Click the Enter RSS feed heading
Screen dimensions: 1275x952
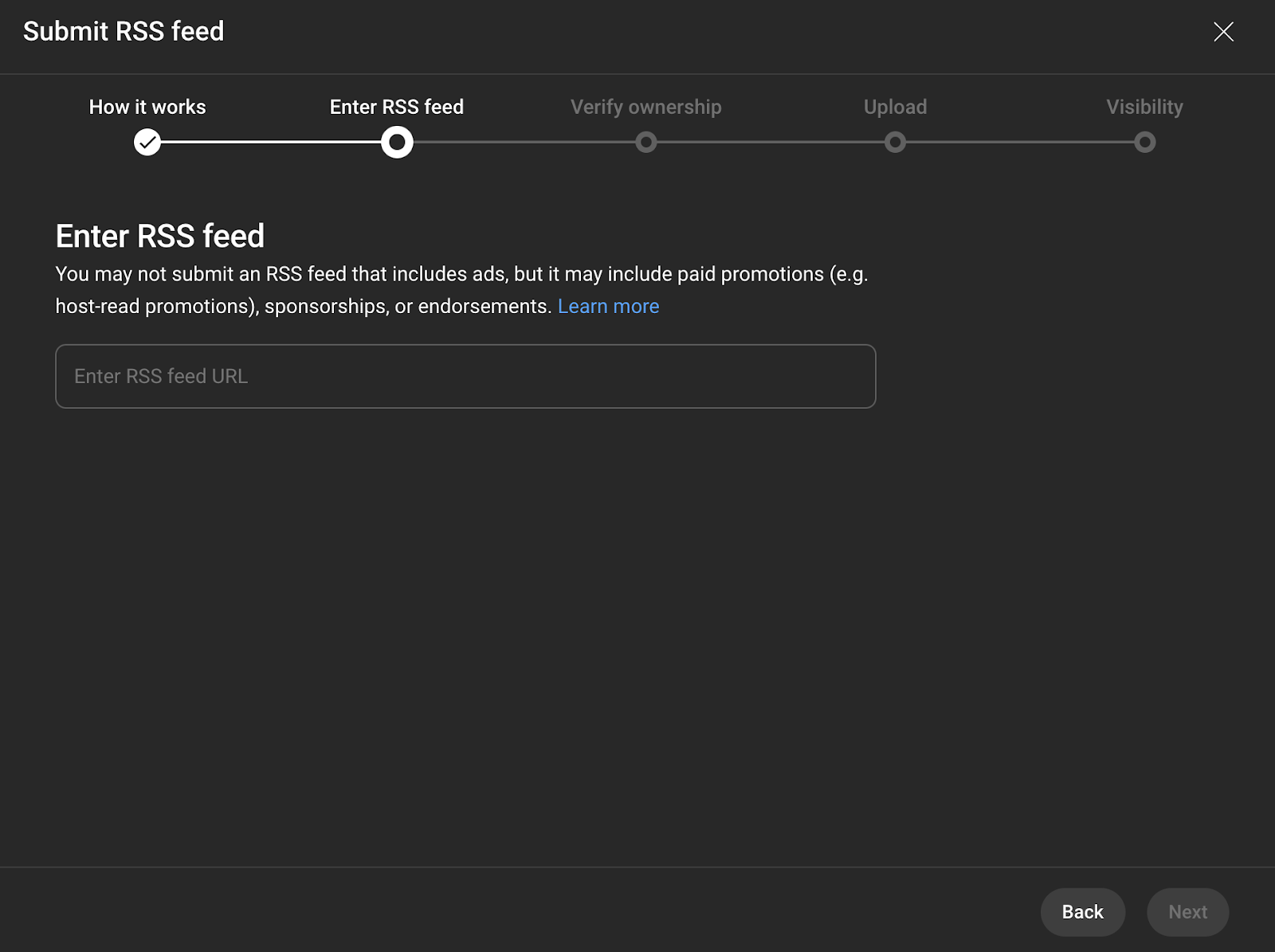(160, 237)
